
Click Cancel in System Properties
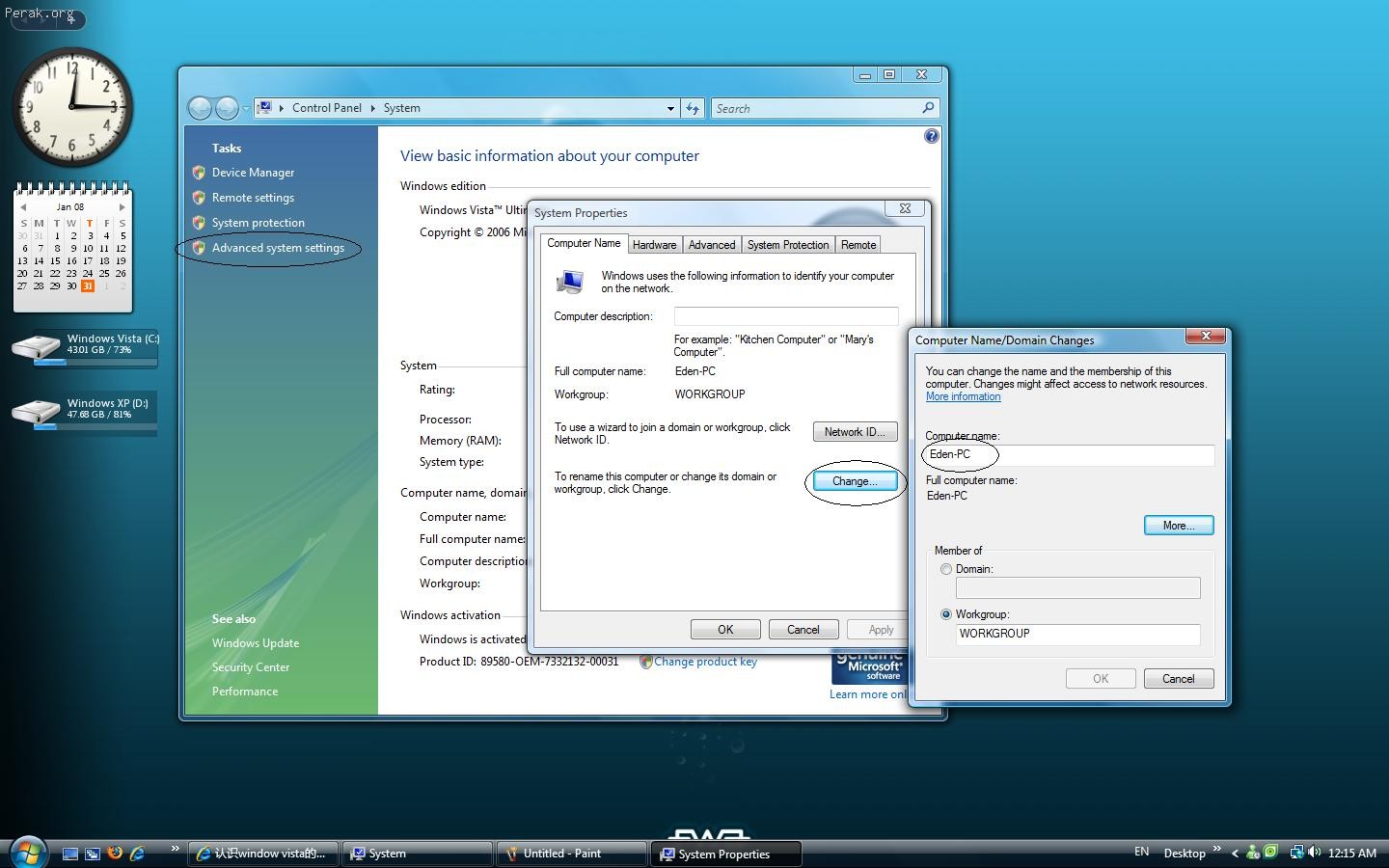(803, 630)
